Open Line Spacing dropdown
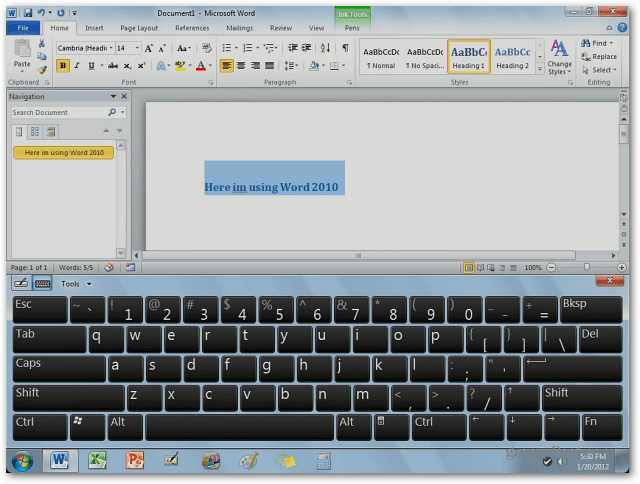640x484 pixels. 291,66
